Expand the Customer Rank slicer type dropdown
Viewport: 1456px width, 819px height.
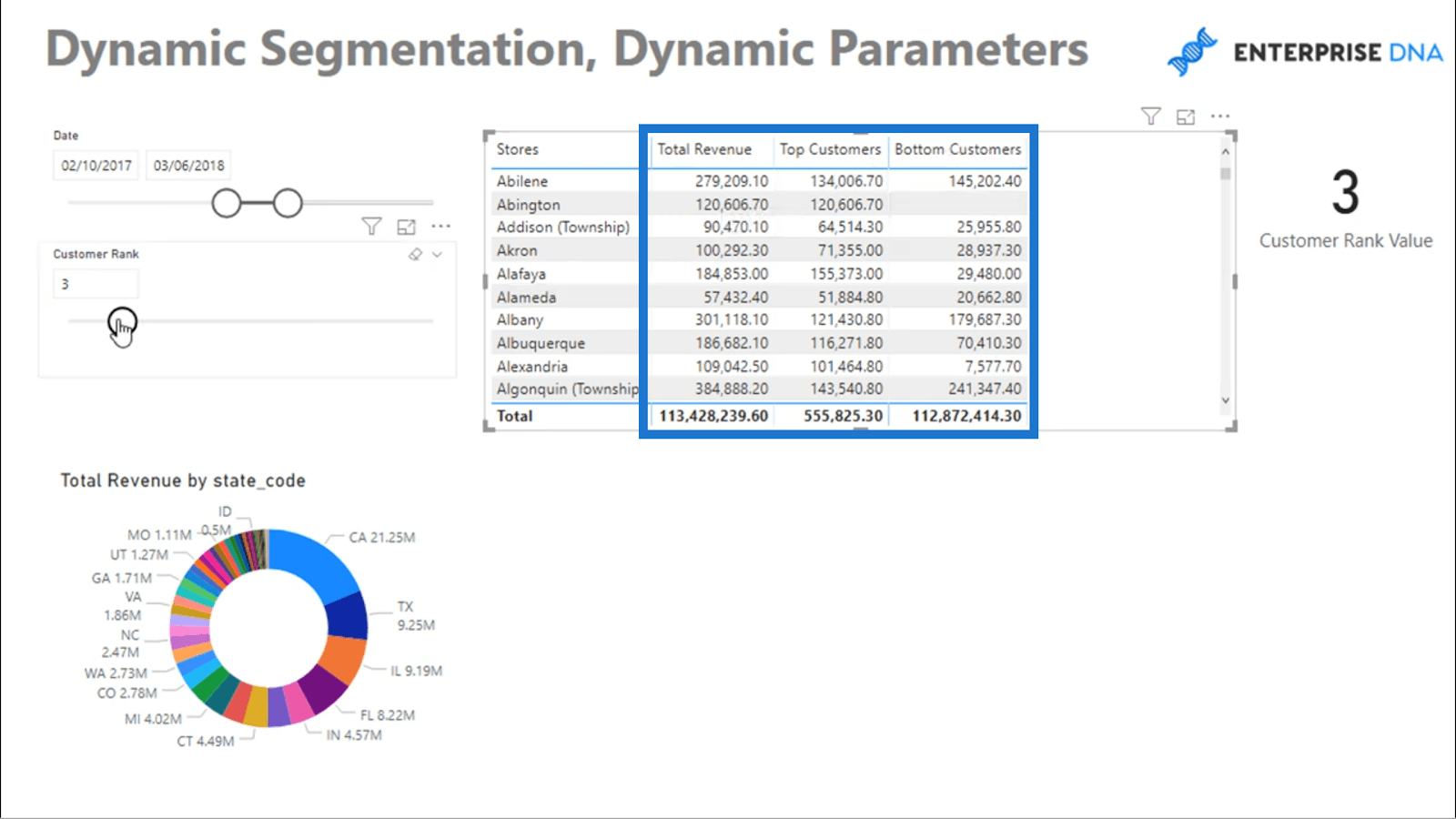coord(438,255)
